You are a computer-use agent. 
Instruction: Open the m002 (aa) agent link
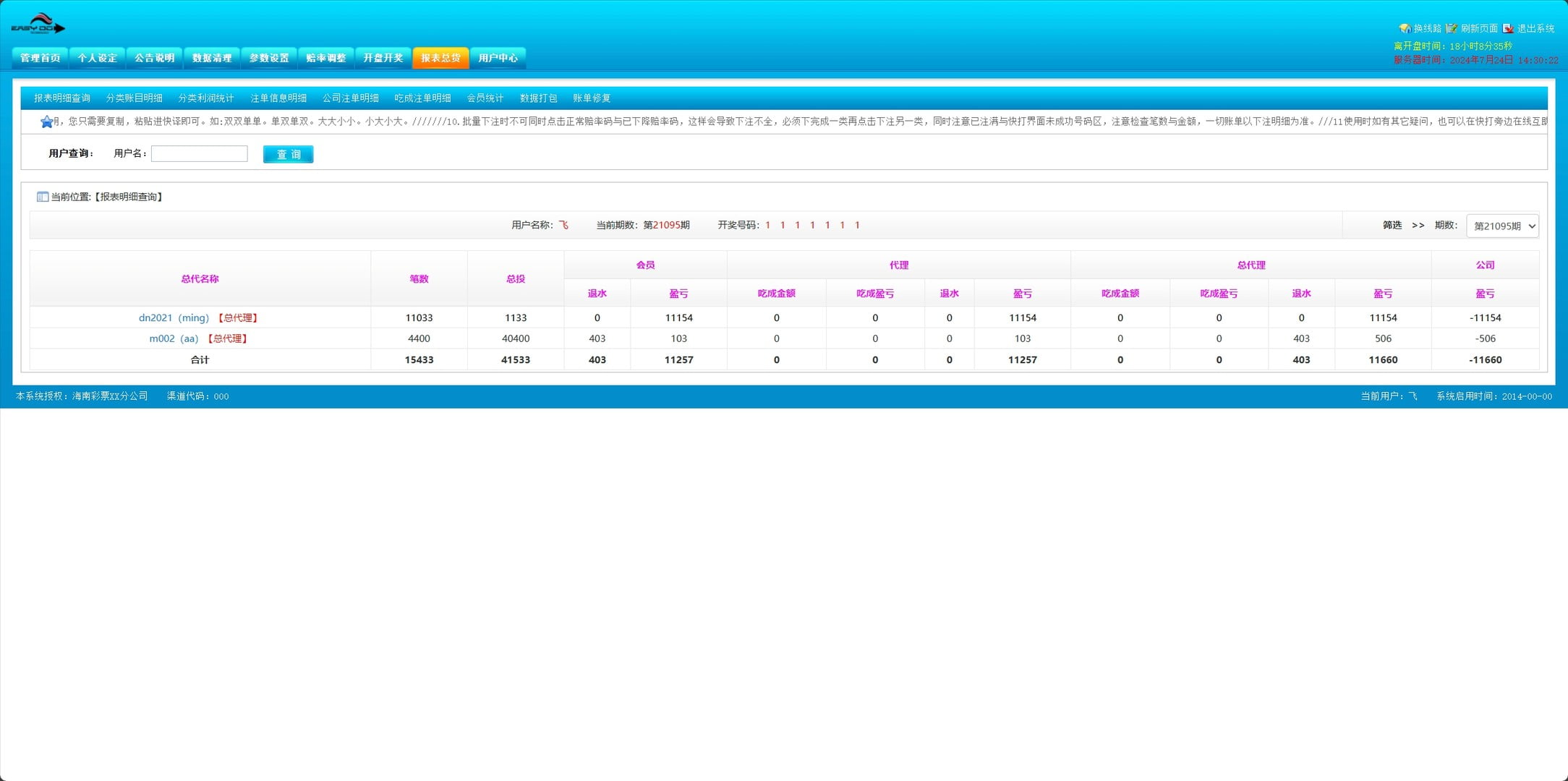click(x=174, y=338)
